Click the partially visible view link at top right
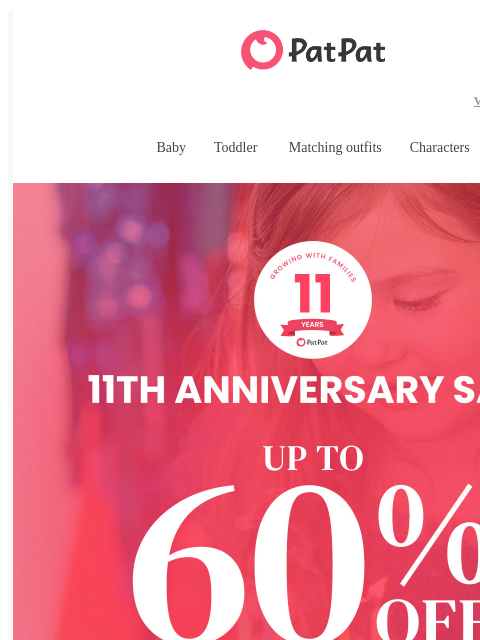Screen dimensions: 480x640 pos(477,101)
